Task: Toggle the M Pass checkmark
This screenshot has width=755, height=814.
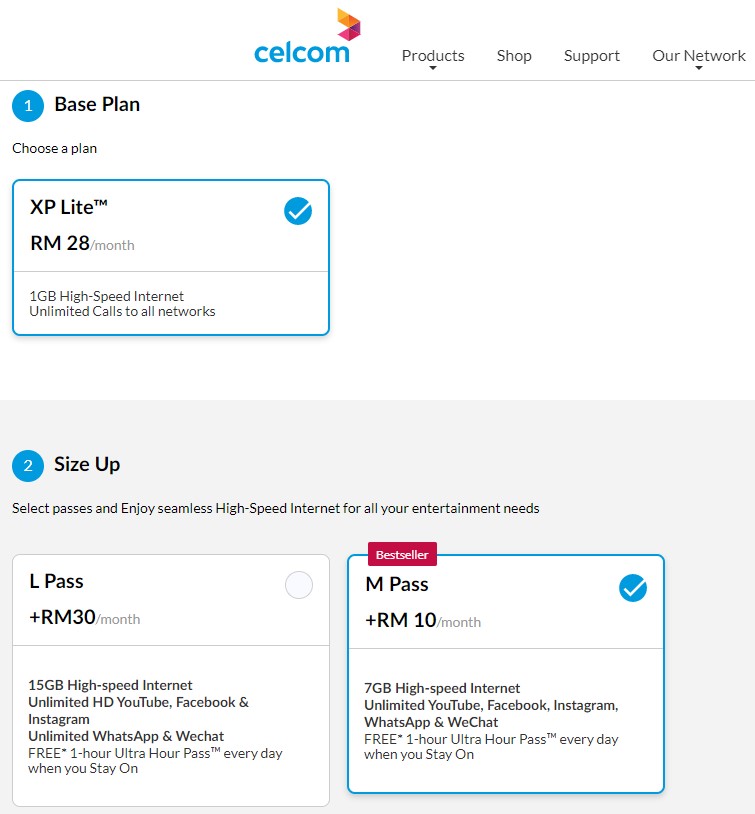Action: [633, 588]
